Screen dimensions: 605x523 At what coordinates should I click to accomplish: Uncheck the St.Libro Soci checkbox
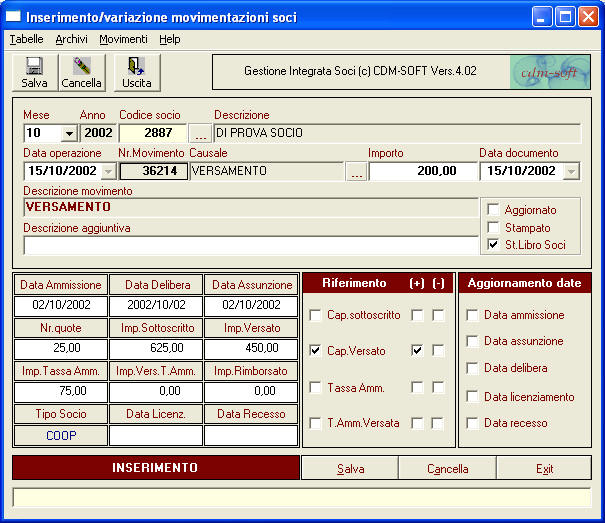(493, 244)
